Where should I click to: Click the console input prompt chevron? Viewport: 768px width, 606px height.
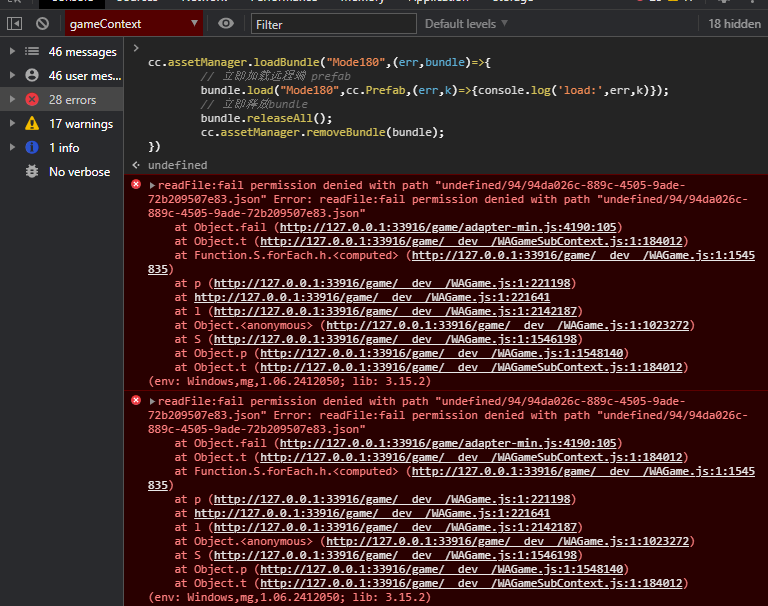[136, 48]
